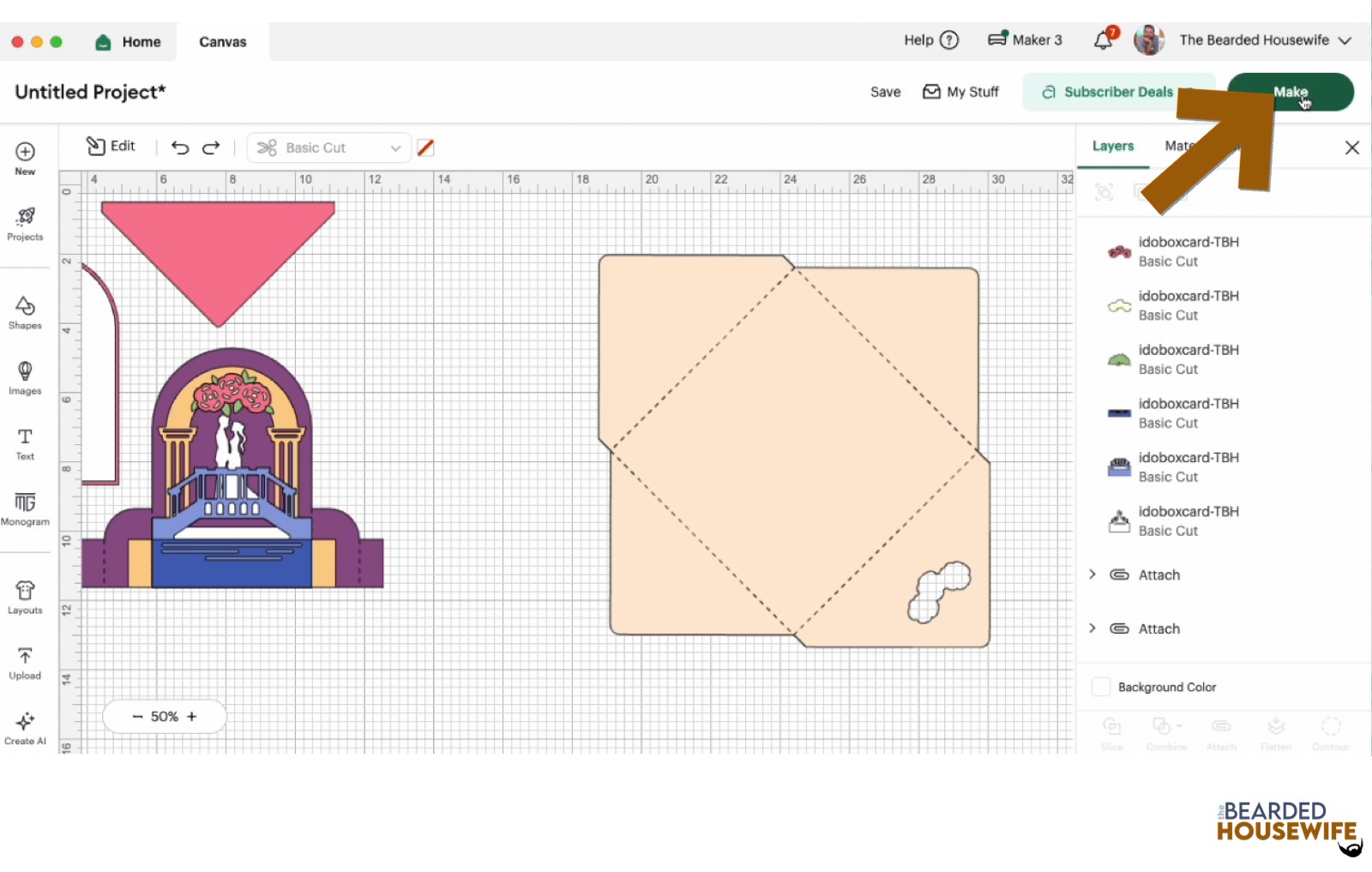Expand the first Attach group
The image size is (1372, 872).
pyautogui.click(x=1092, y=574)
